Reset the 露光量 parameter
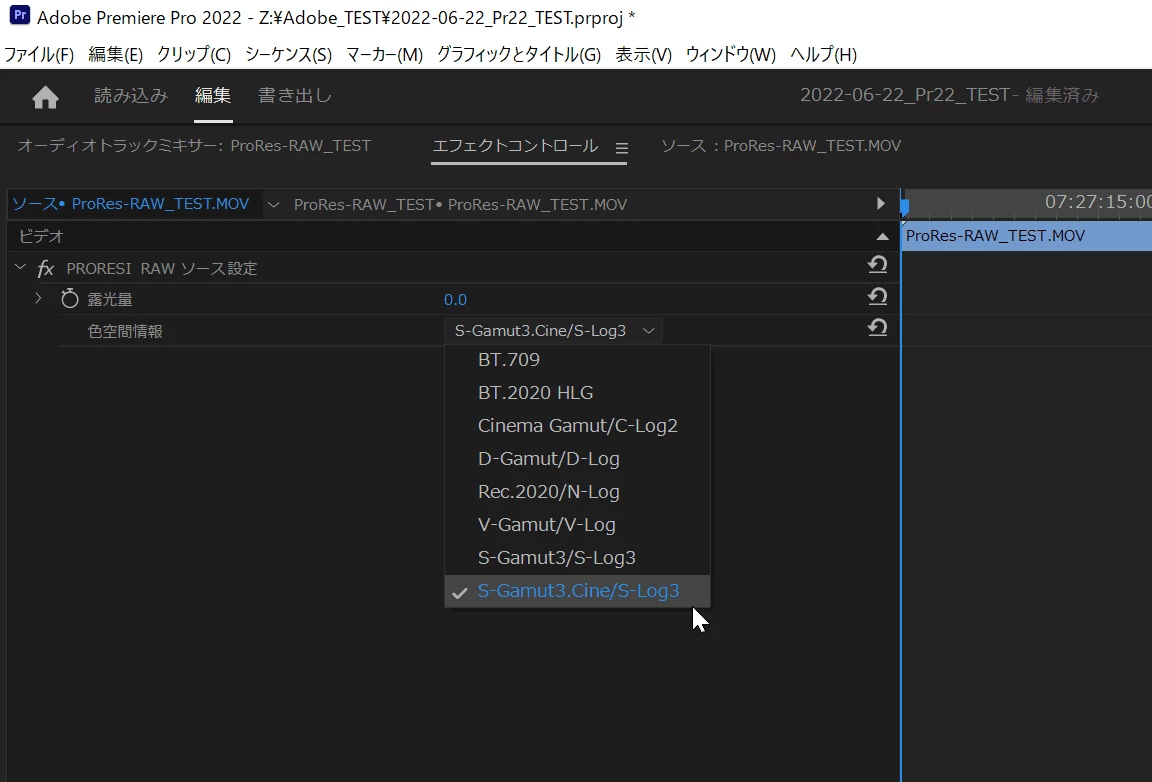1152x782 pixels. (877, 296)
